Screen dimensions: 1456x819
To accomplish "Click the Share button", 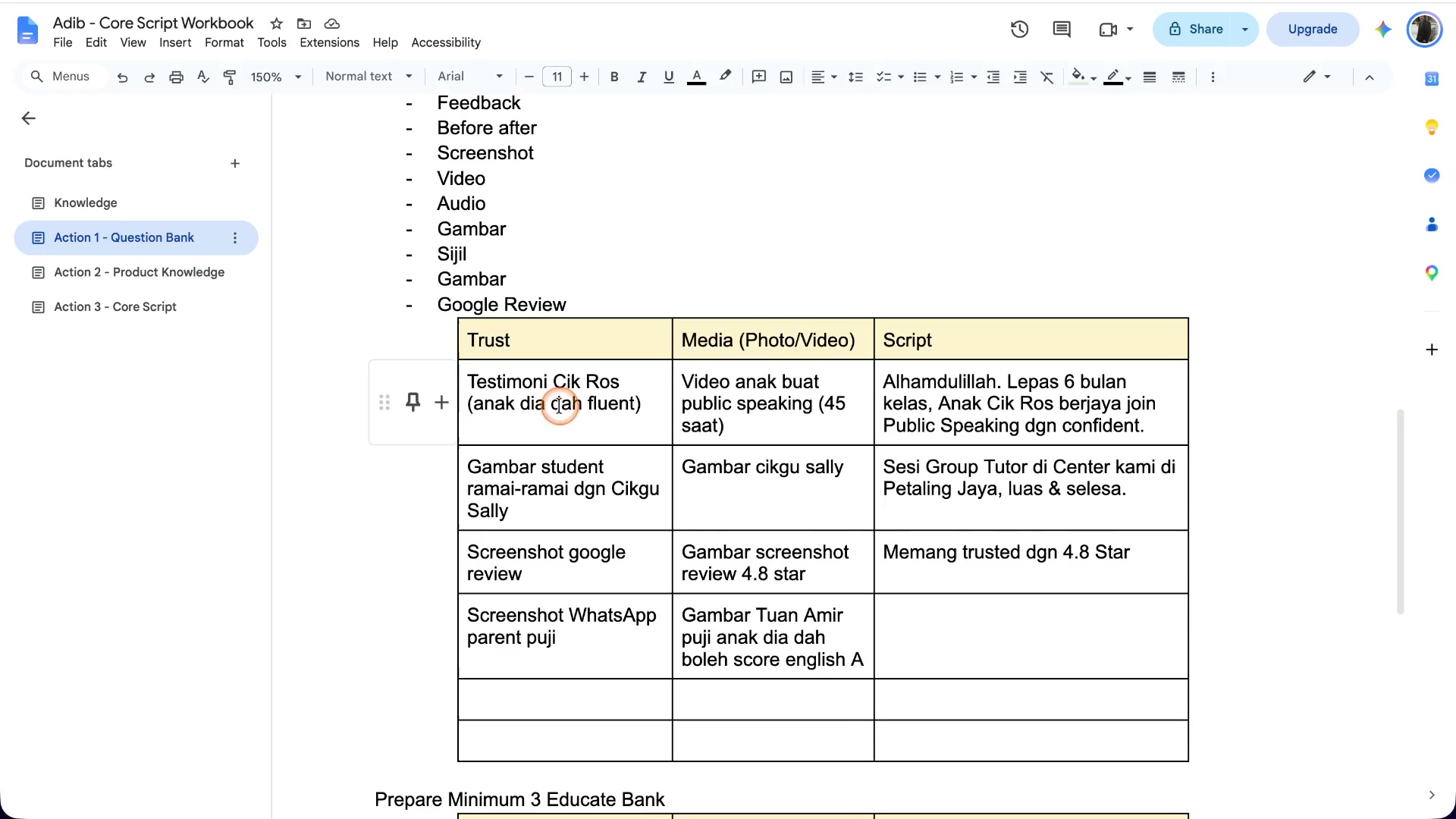I will [1194, 30].
